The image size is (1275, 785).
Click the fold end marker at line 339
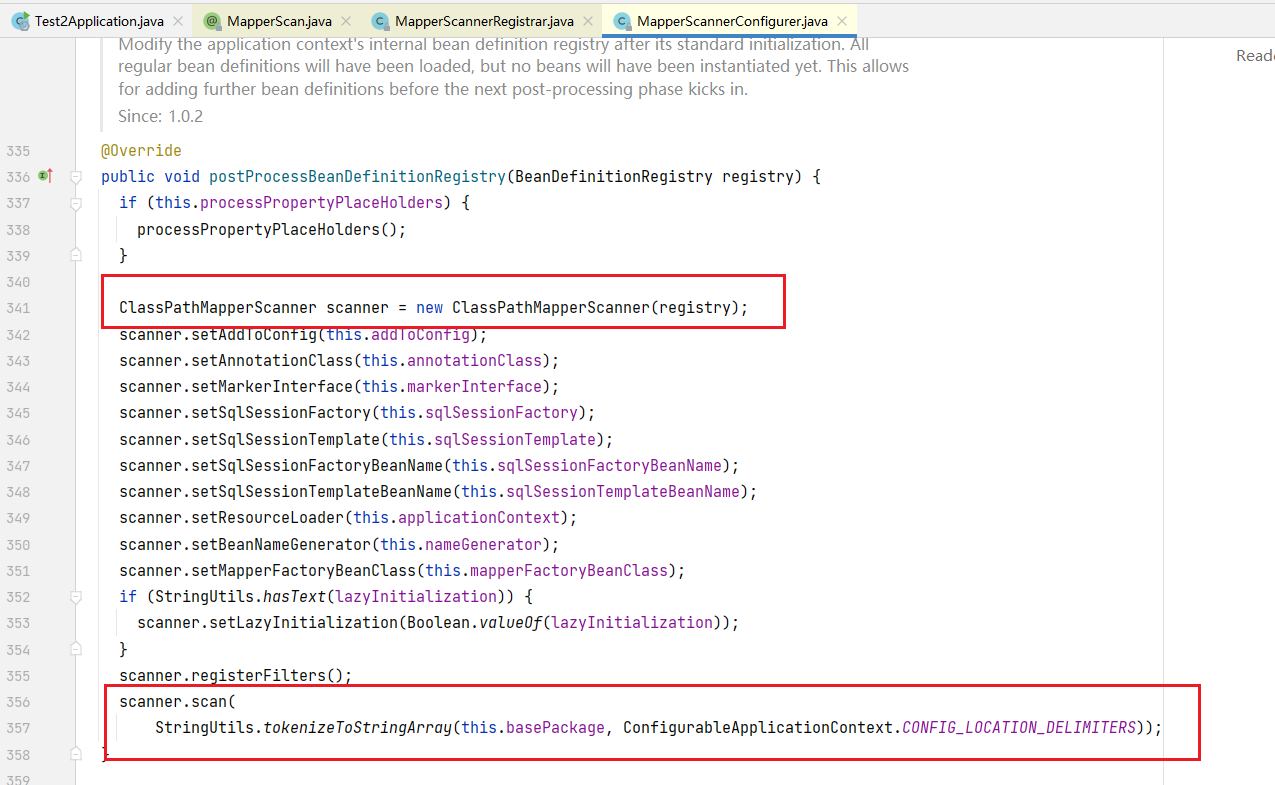point(76,255)
